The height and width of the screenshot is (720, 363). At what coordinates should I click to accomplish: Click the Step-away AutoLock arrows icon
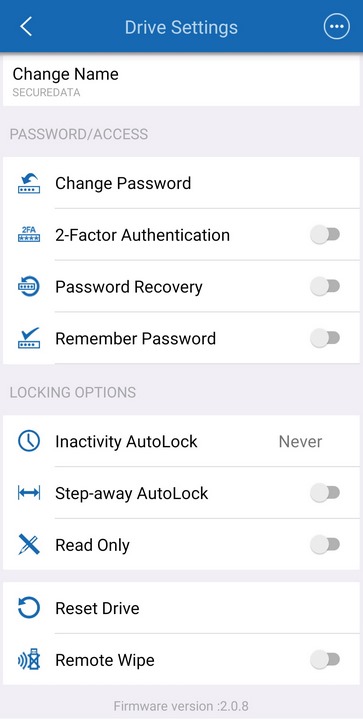click(29, 493)
